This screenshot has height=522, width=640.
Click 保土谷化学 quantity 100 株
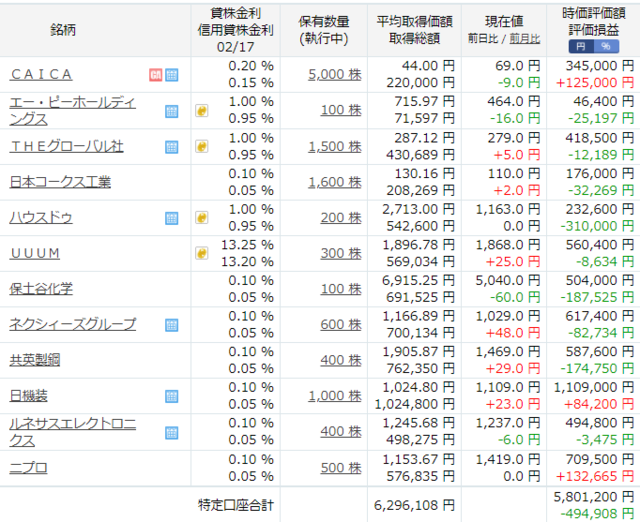point(341,289)
